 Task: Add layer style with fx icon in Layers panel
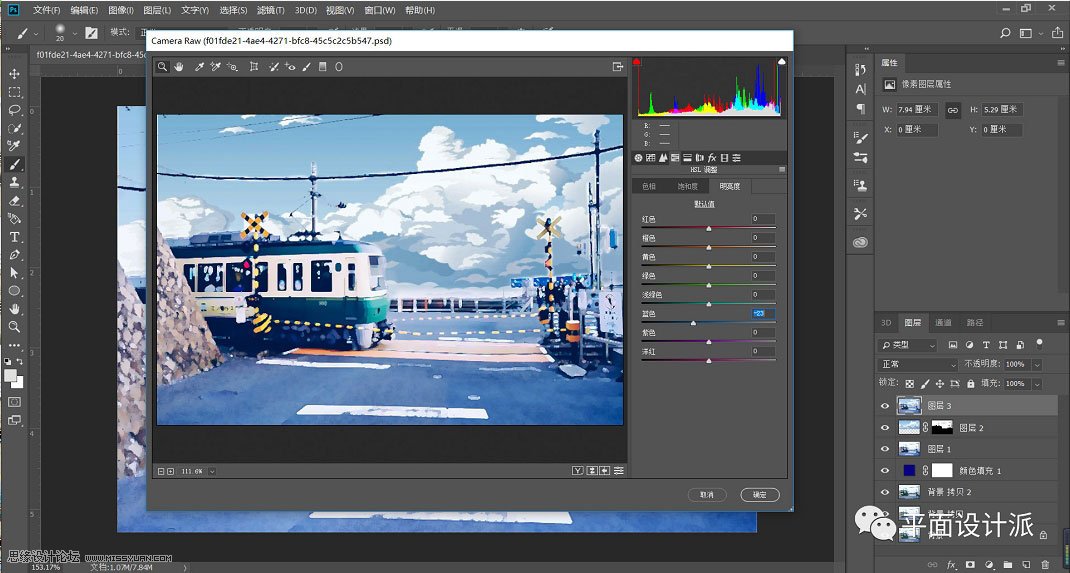point(951,565)
